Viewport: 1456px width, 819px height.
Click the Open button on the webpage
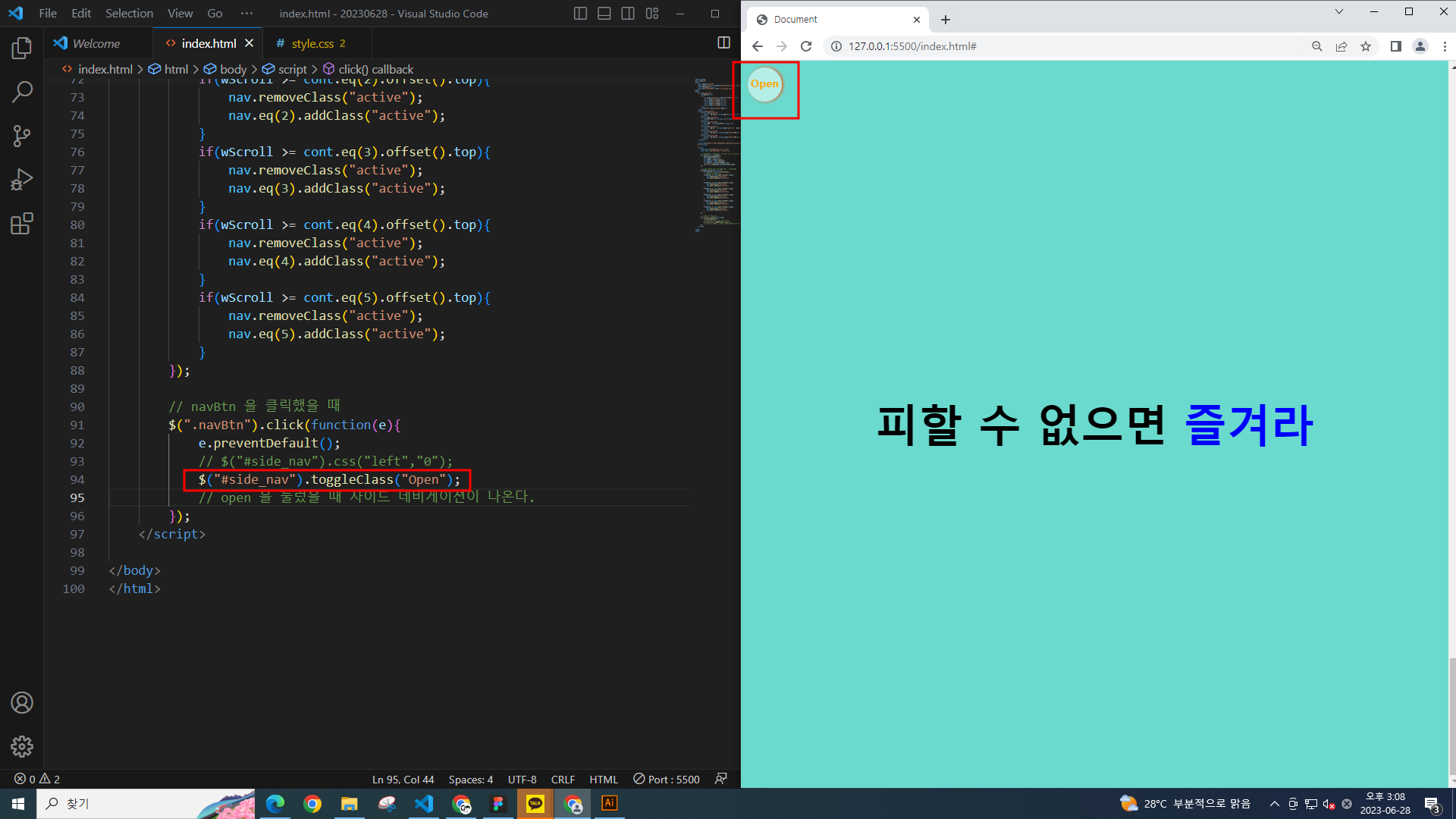coord(764,84)
